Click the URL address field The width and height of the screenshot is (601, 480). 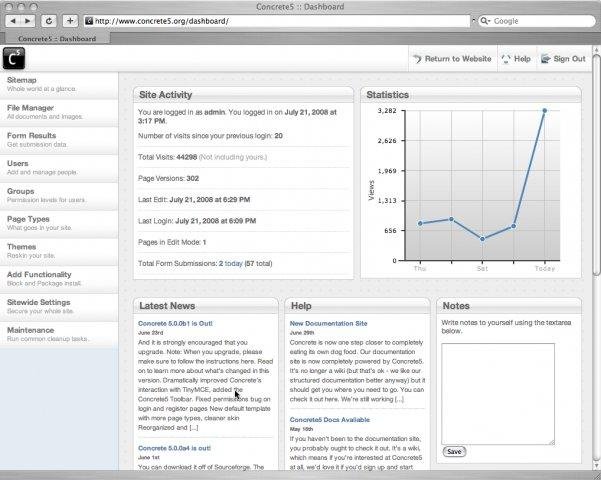tap(276, 21)
